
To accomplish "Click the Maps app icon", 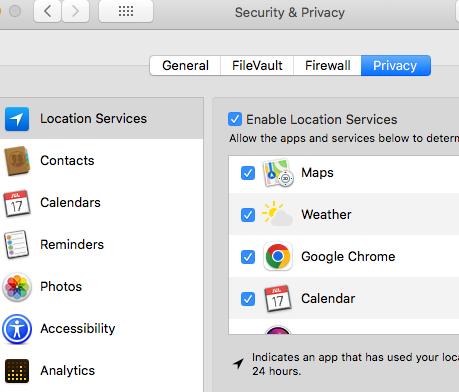I will pos(278,173).
